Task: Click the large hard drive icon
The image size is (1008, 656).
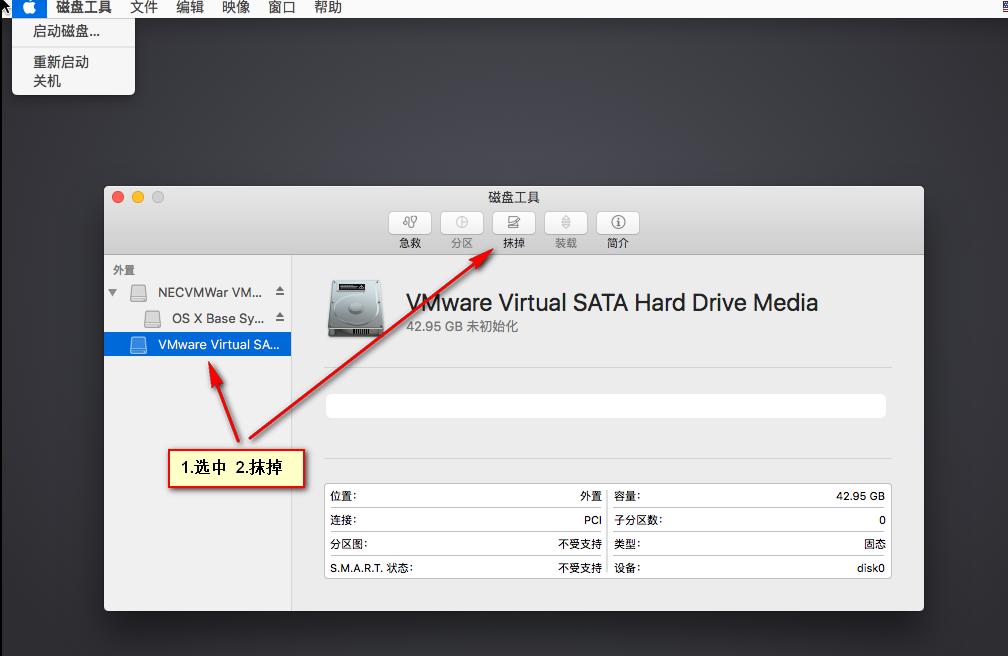Action: click(x=356, y=308)
